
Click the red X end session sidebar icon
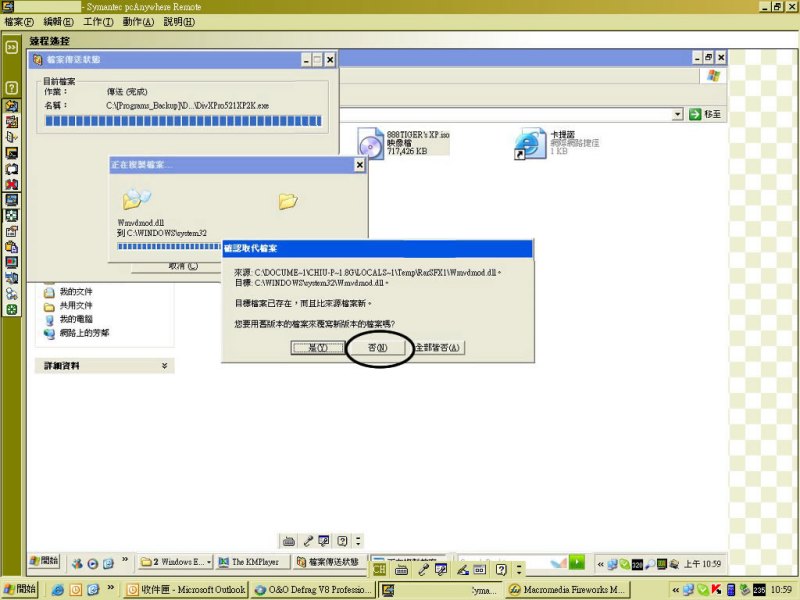point(11,184)
